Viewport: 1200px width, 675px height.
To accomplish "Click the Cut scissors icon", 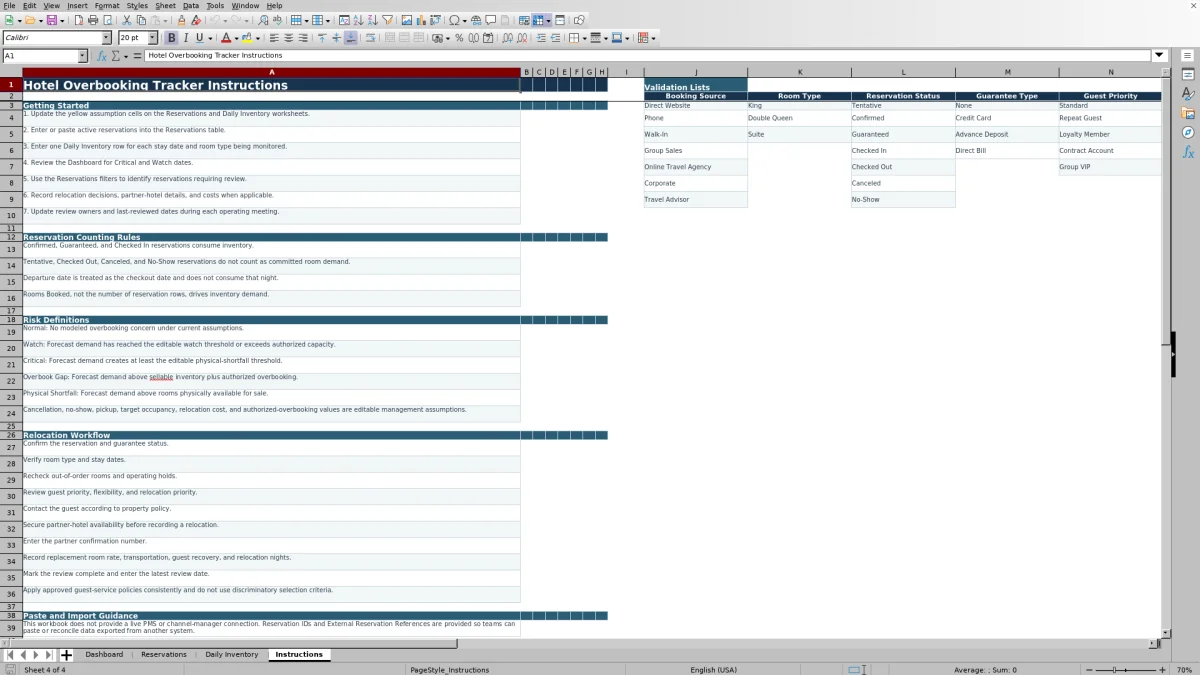I will coord(127,20).
